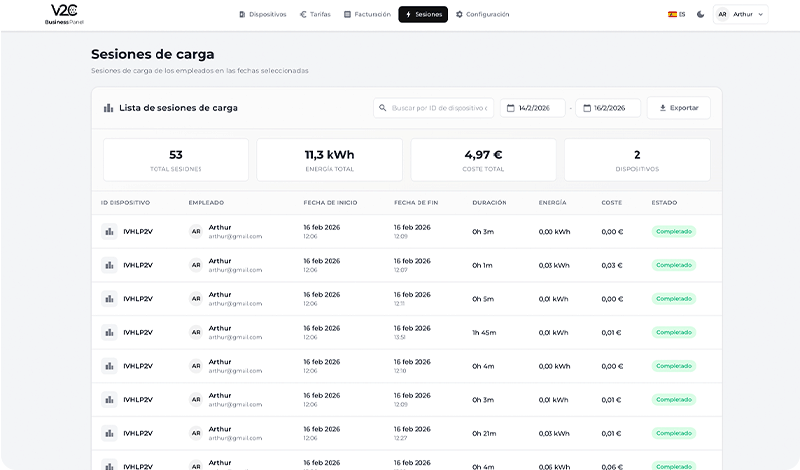The image size is (800, 470).
Task: Click the AR avatar in first session row
Action: click(196, 231)
